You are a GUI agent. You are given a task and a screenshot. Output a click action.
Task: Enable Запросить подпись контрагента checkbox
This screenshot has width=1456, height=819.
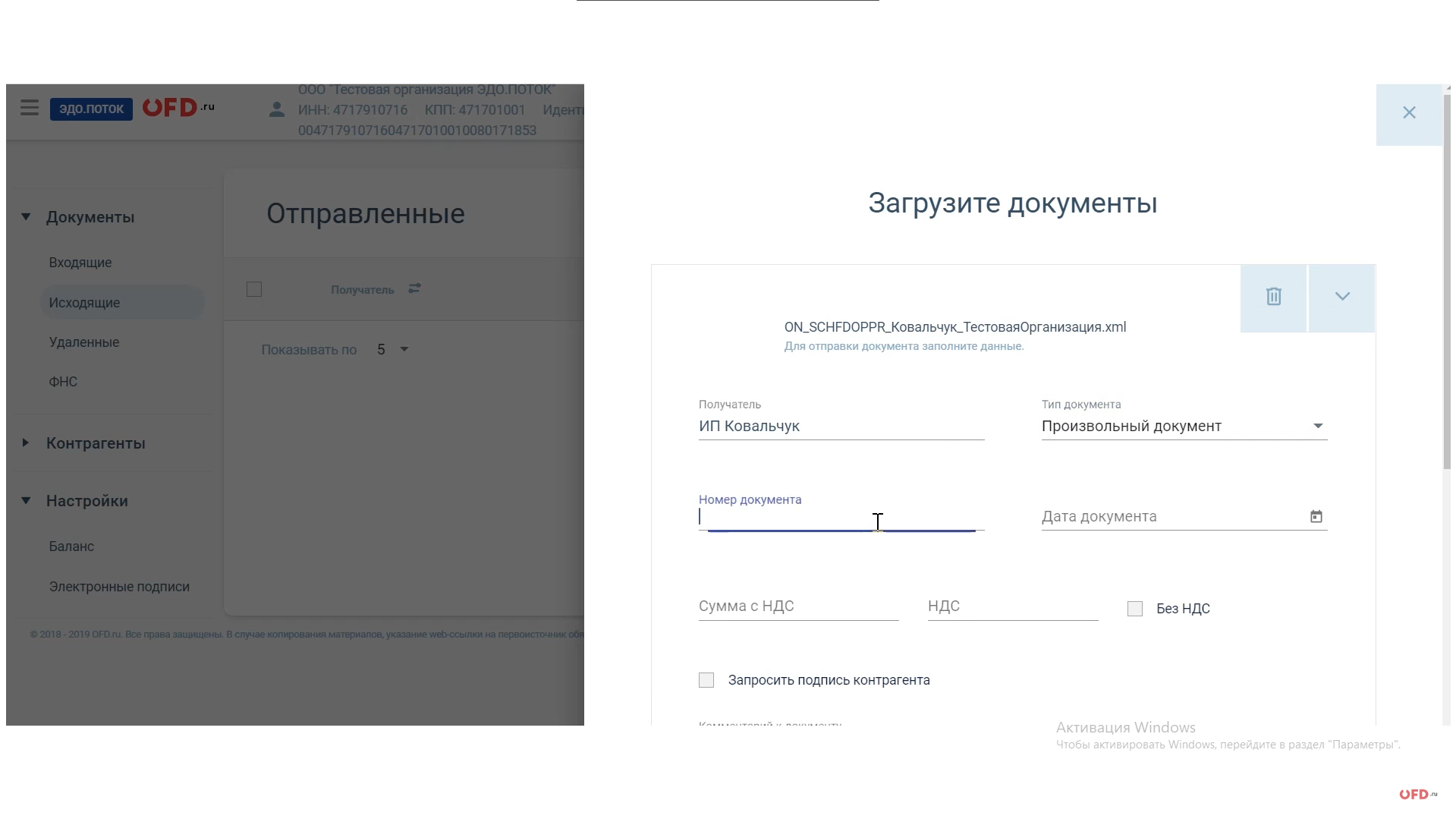click(x=706, y=680)
